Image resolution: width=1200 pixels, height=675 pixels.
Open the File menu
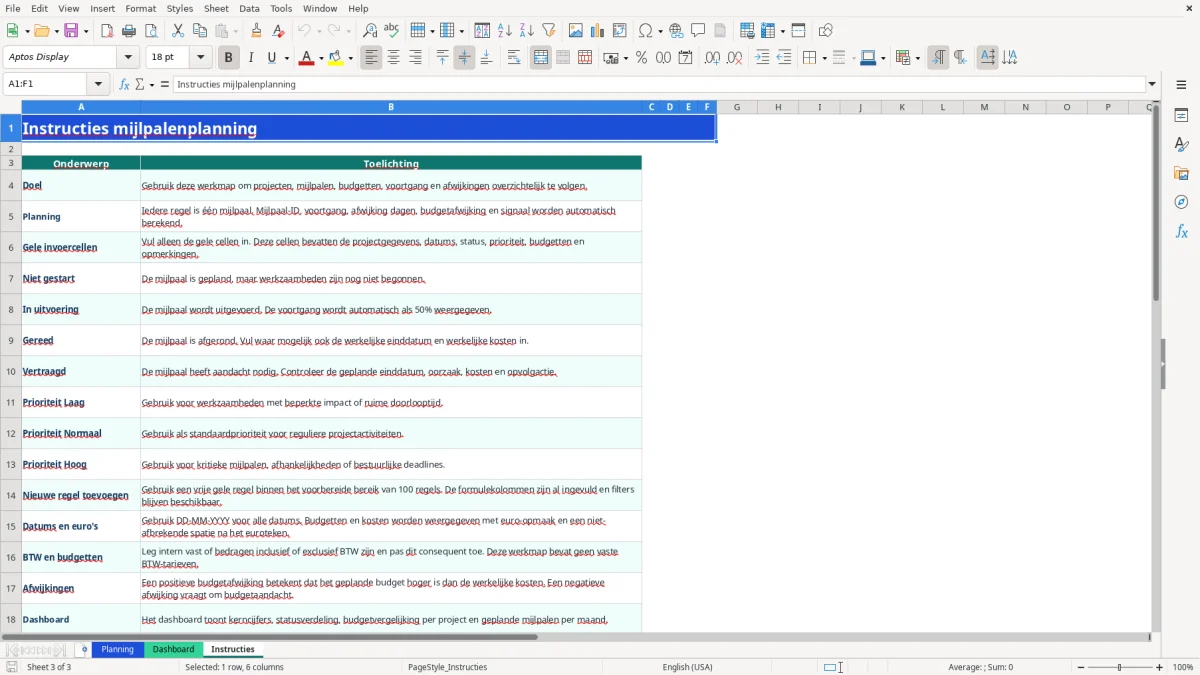coord(13,8)
